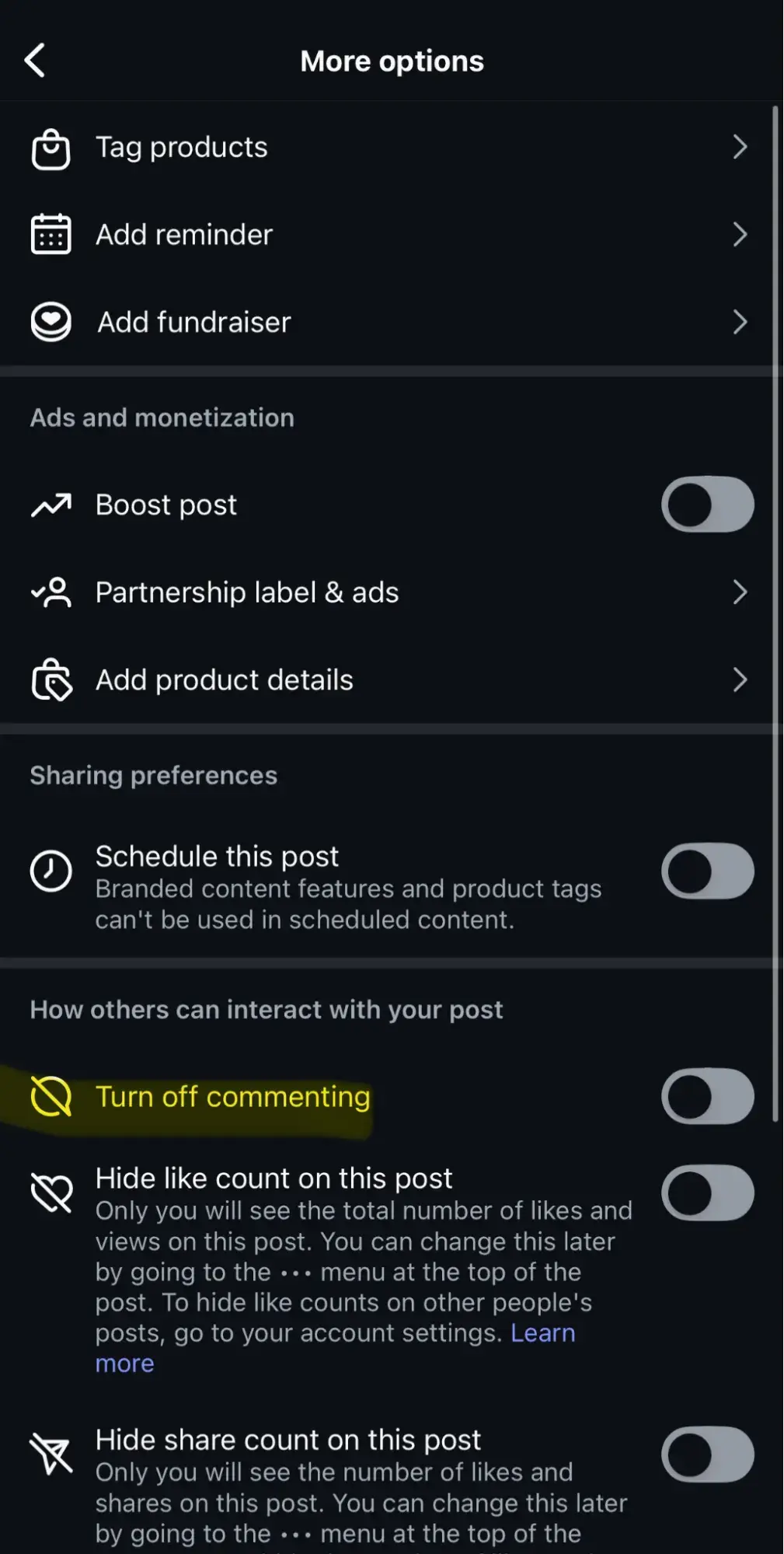This screenshot has width=784, height=1554.
Task: Click the heart fundraiser icon
Action: coord(51,322)
